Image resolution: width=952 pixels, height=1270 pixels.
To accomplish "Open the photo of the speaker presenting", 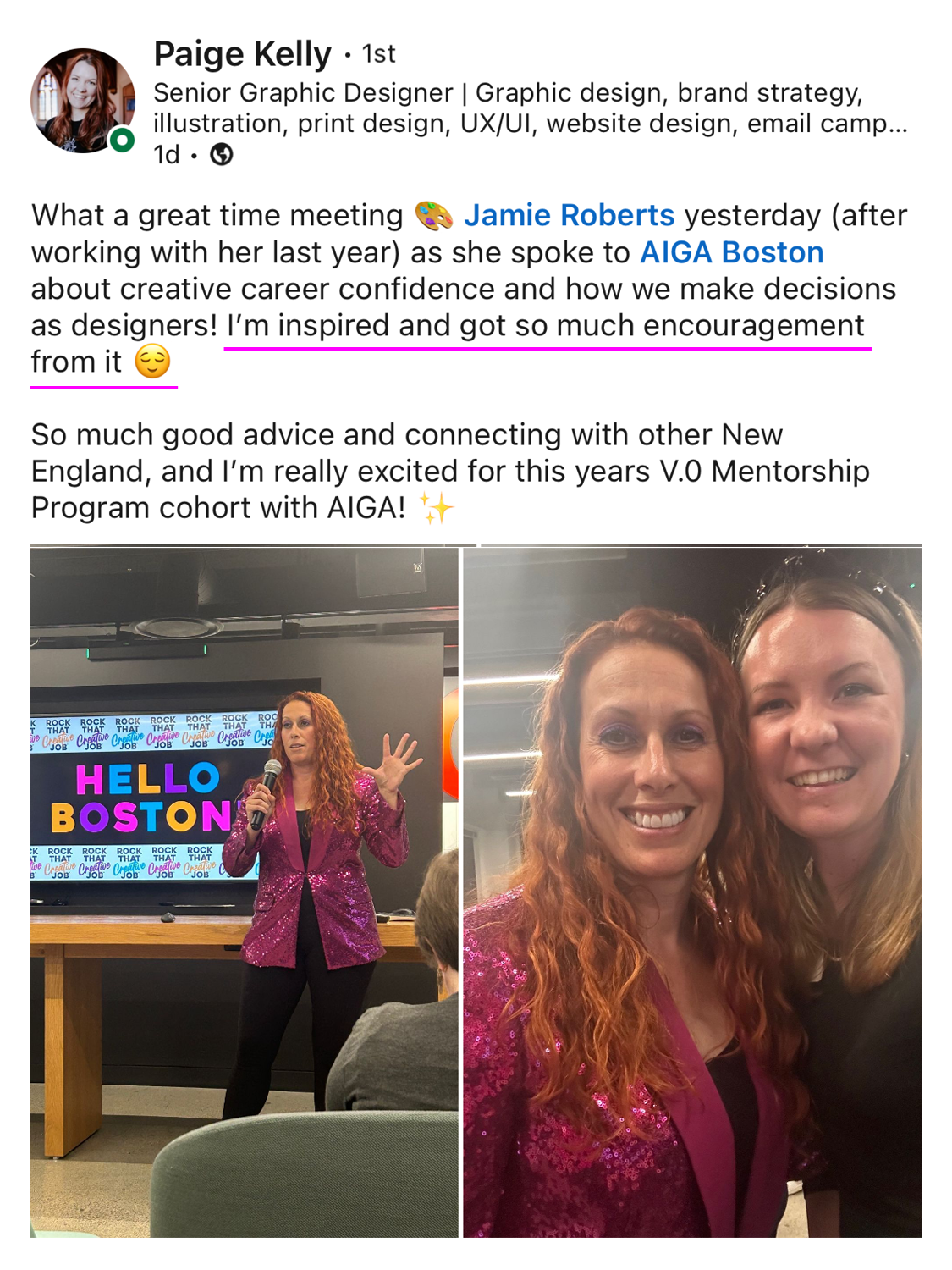I will tap(245, 892).
